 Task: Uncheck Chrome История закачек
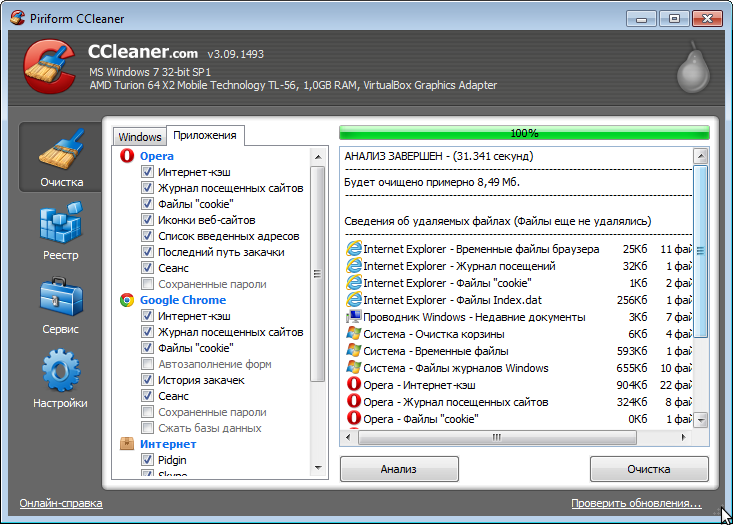click(147, 380)
